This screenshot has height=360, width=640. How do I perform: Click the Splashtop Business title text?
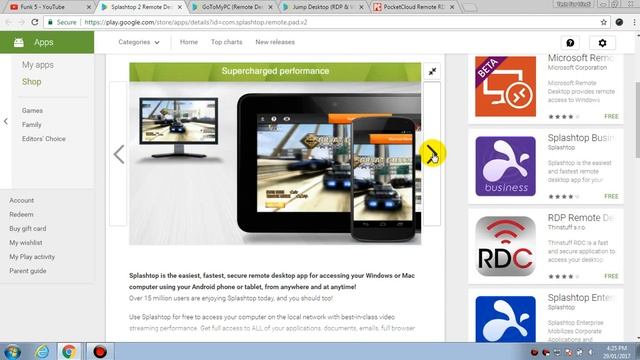[581, 138]
